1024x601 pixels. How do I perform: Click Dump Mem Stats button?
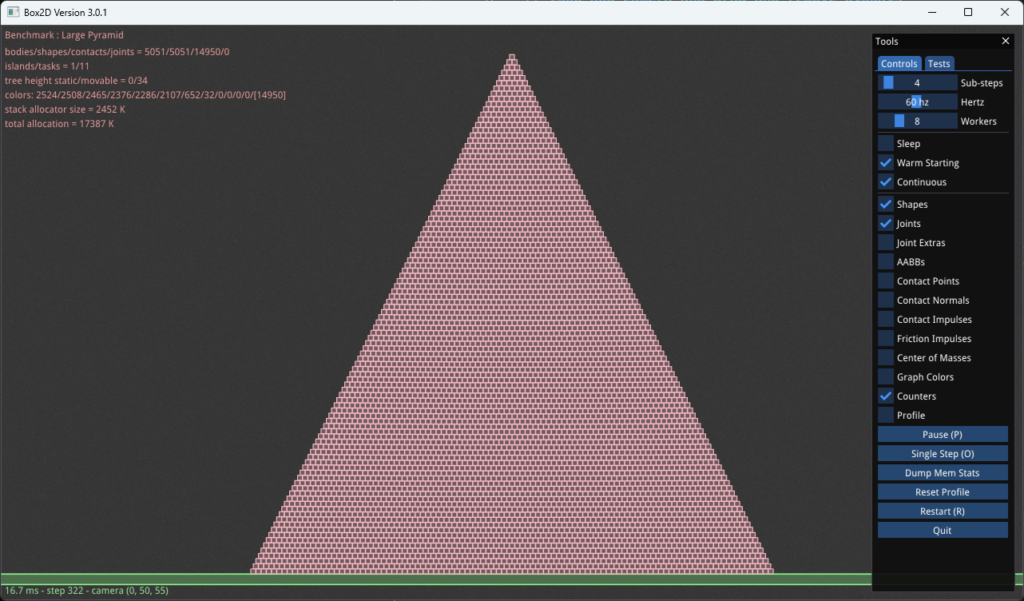click(942, 473)
